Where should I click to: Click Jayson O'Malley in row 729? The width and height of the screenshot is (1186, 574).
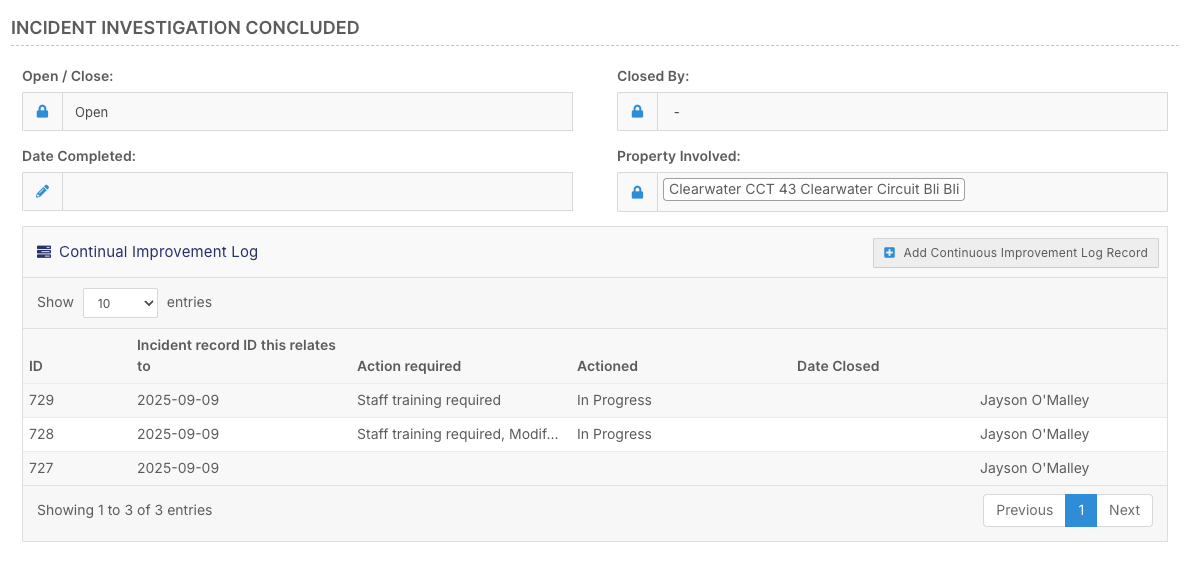pos(1035,400)
